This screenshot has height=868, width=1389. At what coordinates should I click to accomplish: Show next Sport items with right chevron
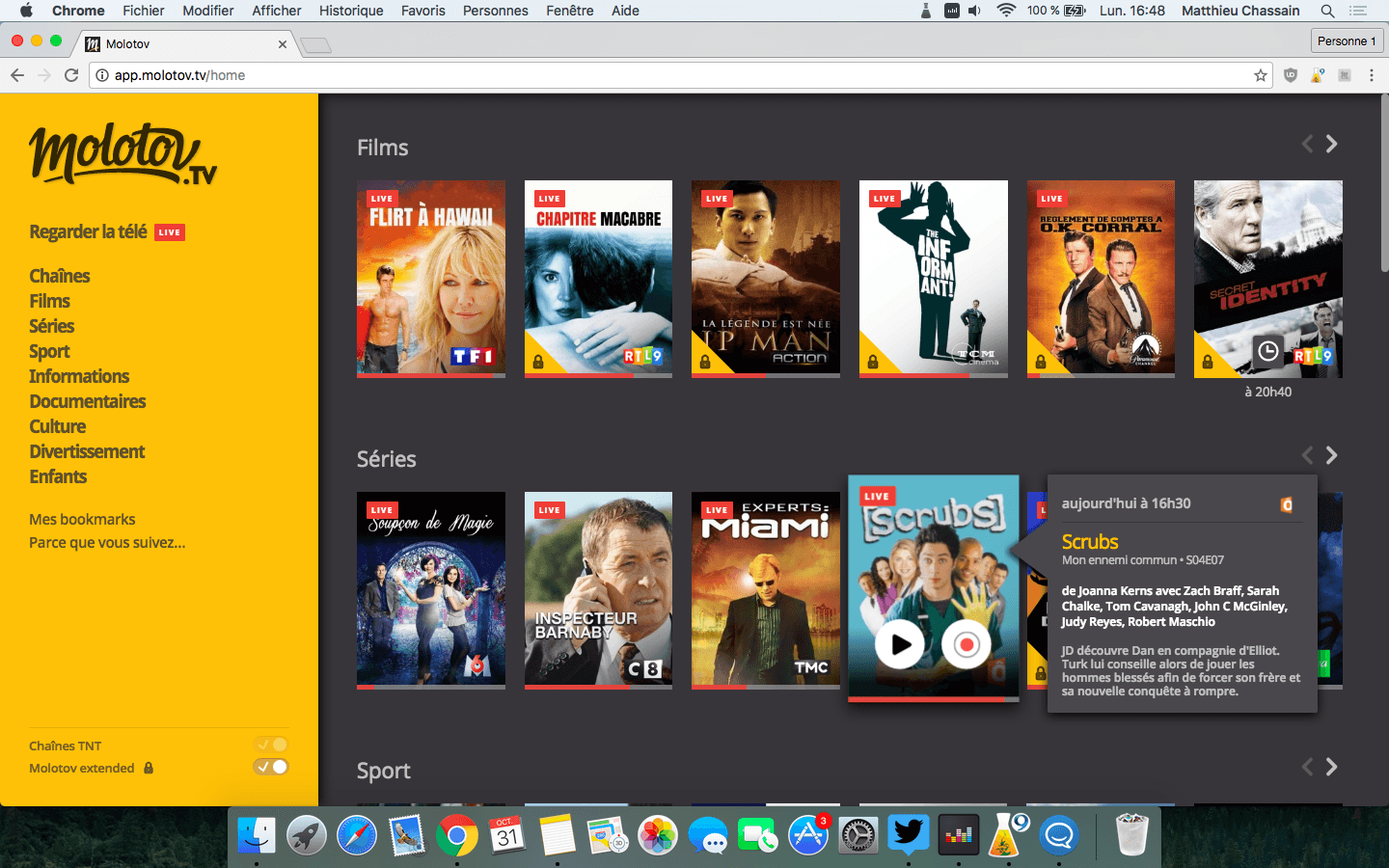point(1332,767)
